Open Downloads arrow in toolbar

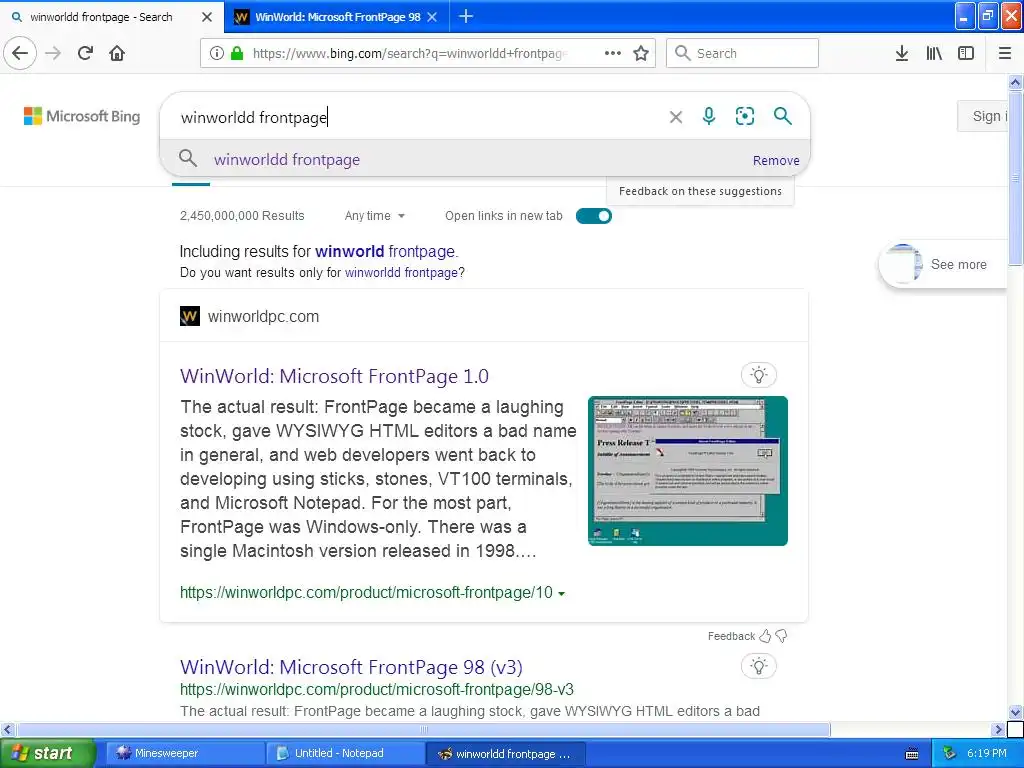pos(902,53)
